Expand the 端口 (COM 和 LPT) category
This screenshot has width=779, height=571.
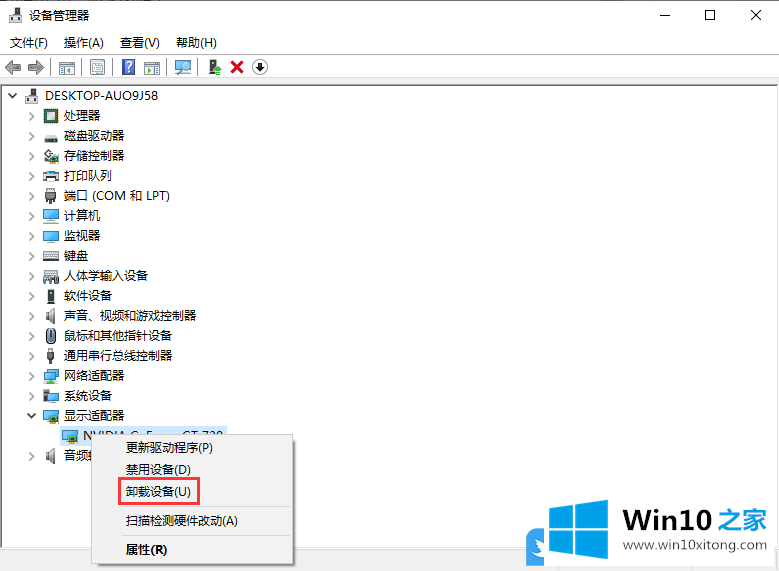click(x=32, y=196)
